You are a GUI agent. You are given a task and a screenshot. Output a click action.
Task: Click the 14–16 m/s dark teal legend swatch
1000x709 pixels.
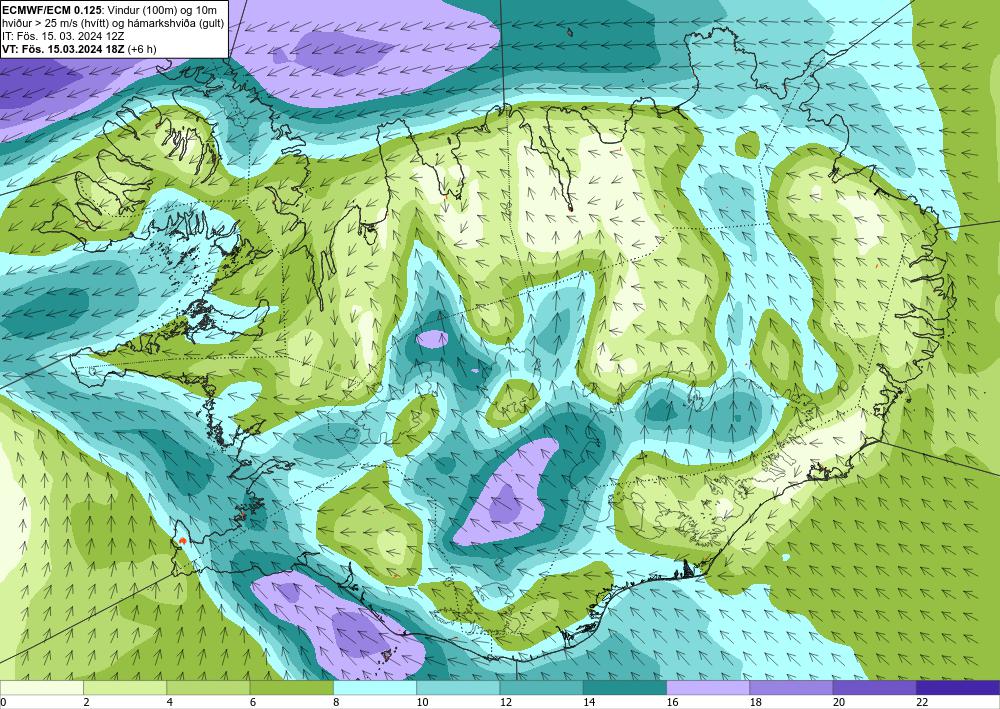625,687
